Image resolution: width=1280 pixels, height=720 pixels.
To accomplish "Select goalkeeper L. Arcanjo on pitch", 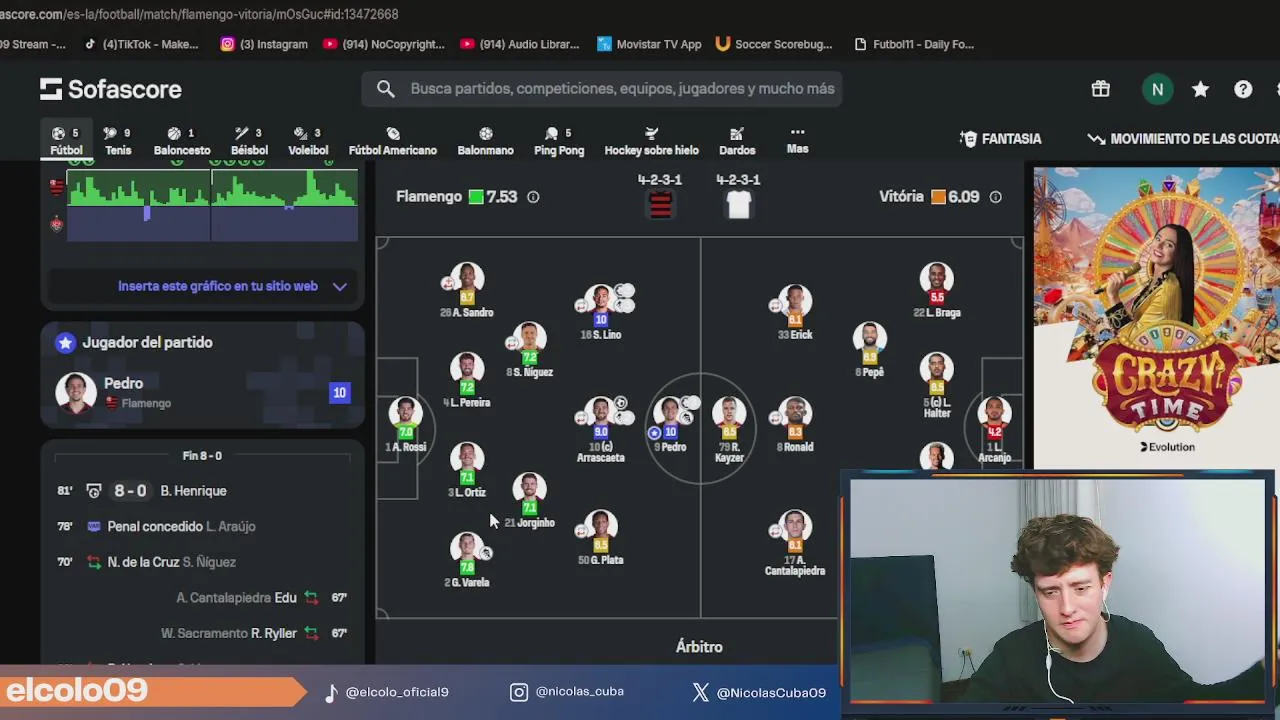I will tap(995, 430).
